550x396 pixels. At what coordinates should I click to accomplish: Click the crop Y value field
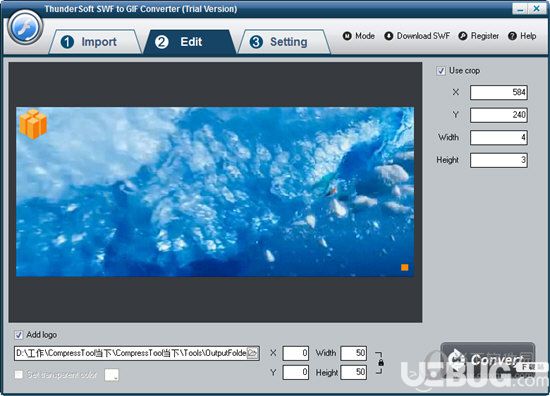click(x=499, y=115)
